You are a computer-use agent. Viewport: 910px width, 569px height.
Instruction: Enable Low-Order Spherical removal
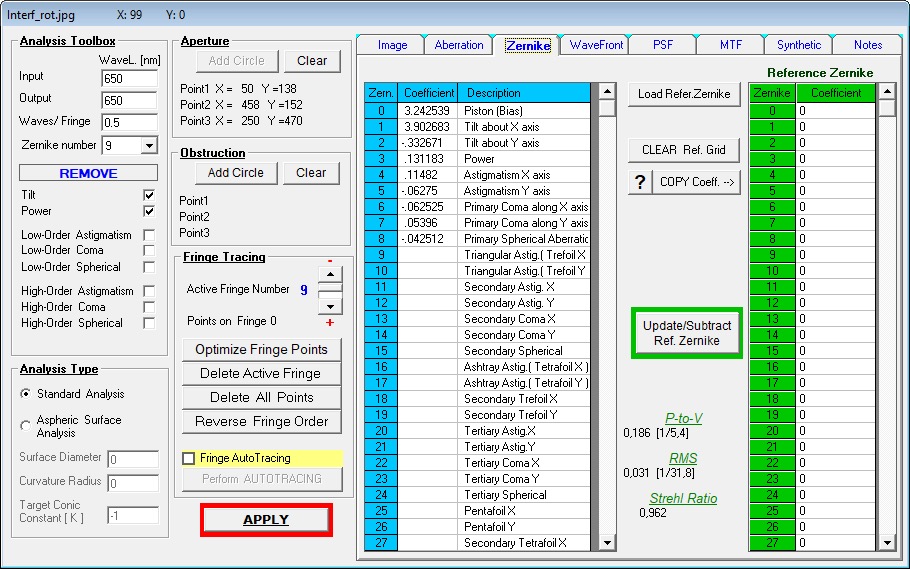[x=149, y=267]
